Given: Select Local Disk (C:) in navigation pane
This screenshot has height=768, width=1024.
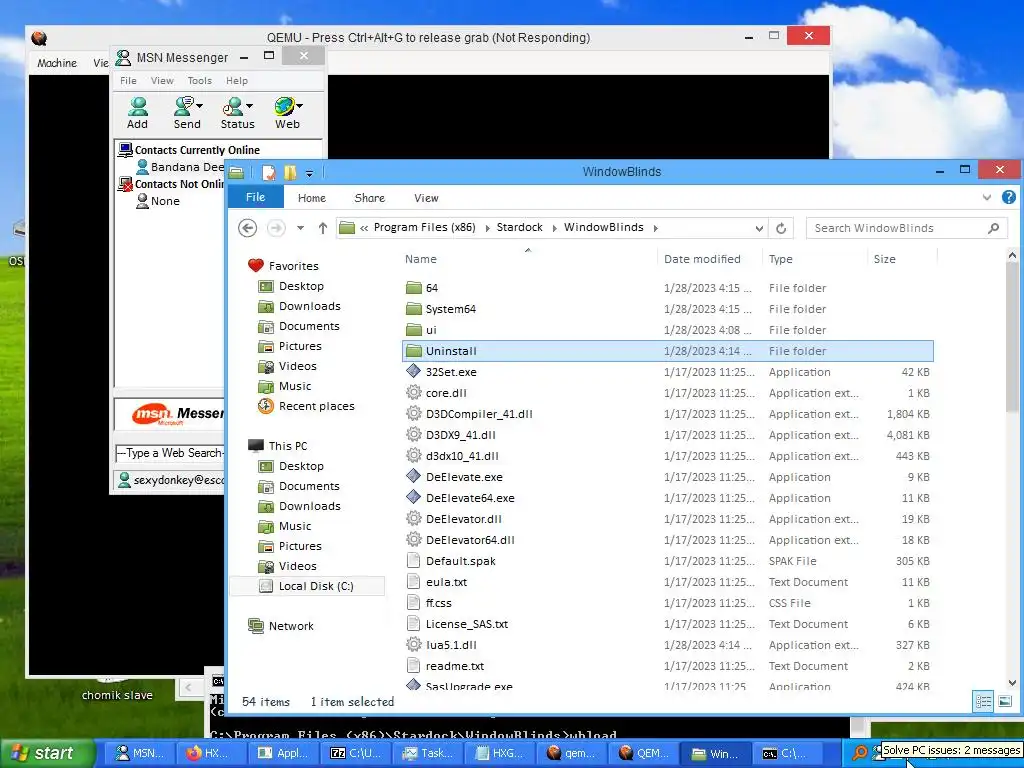Looking at the screenshot, I should (308, 586).
